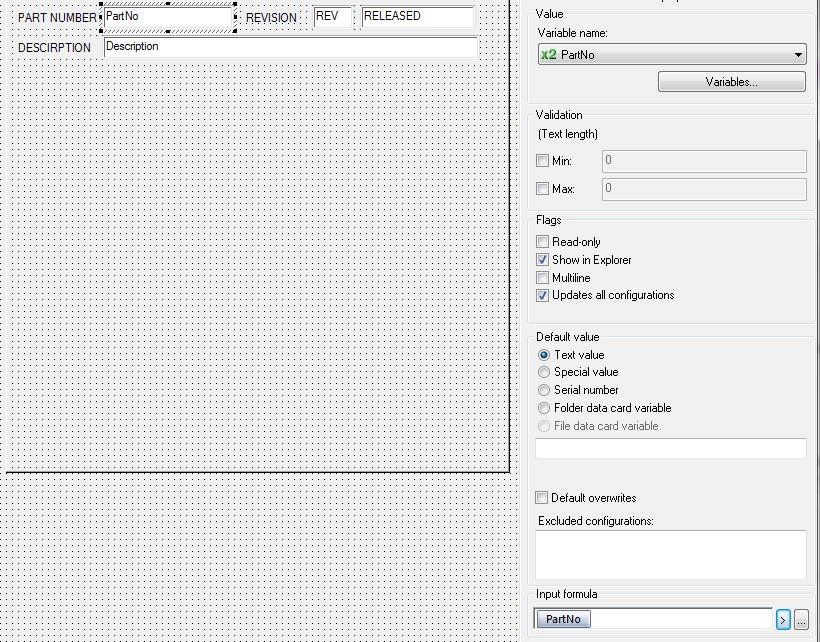Image resolution: width=820 pixels, height=642 pixels.
Task: Click the PartNo token in Input formula
Action: [x=564, y=619]
